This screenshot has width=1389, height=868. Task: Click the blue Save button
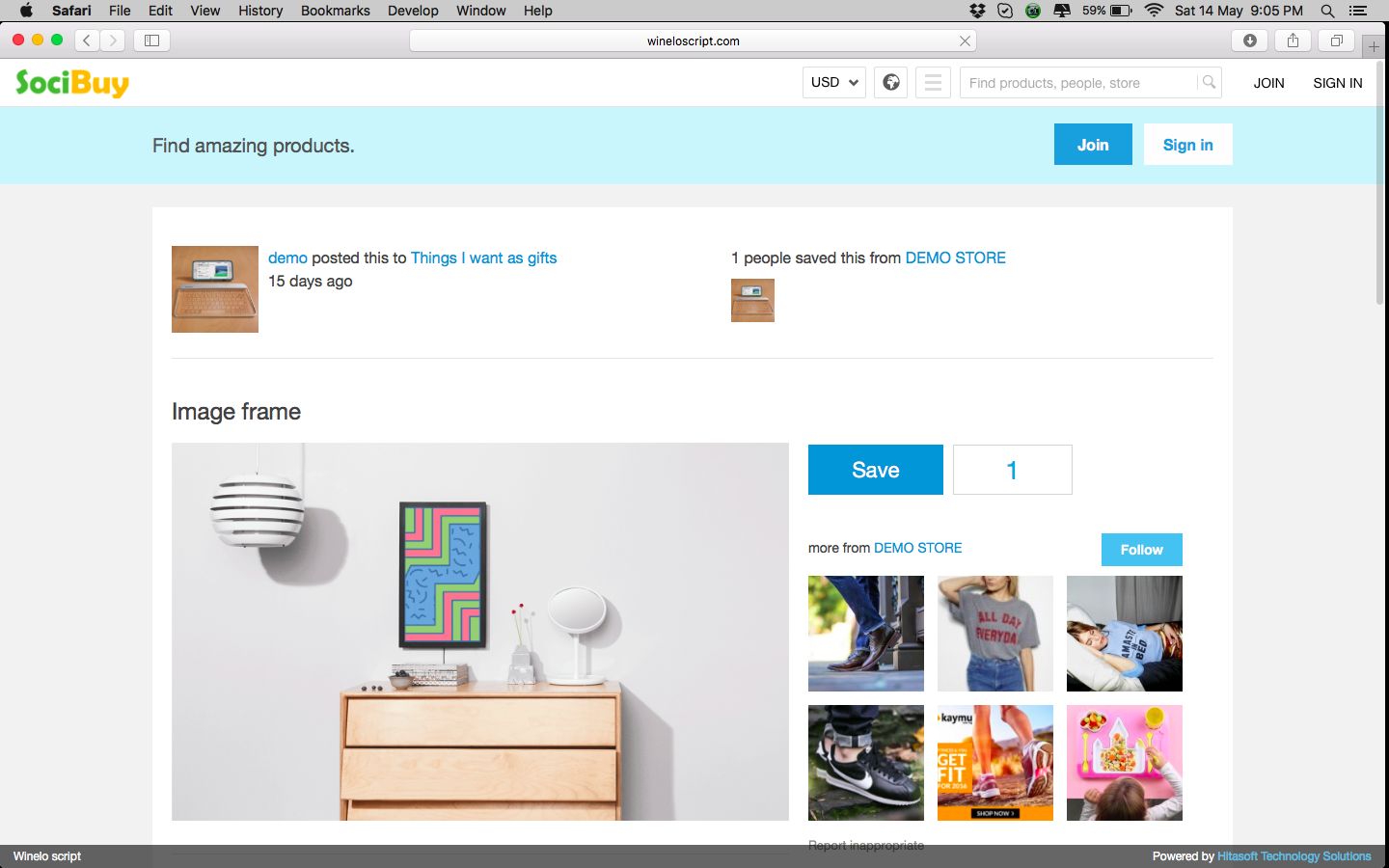[876, 470]
